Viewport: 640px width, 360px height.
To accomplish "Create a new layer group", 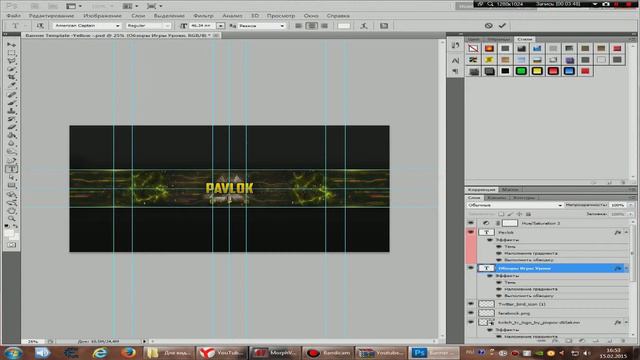I will [596, 340].
